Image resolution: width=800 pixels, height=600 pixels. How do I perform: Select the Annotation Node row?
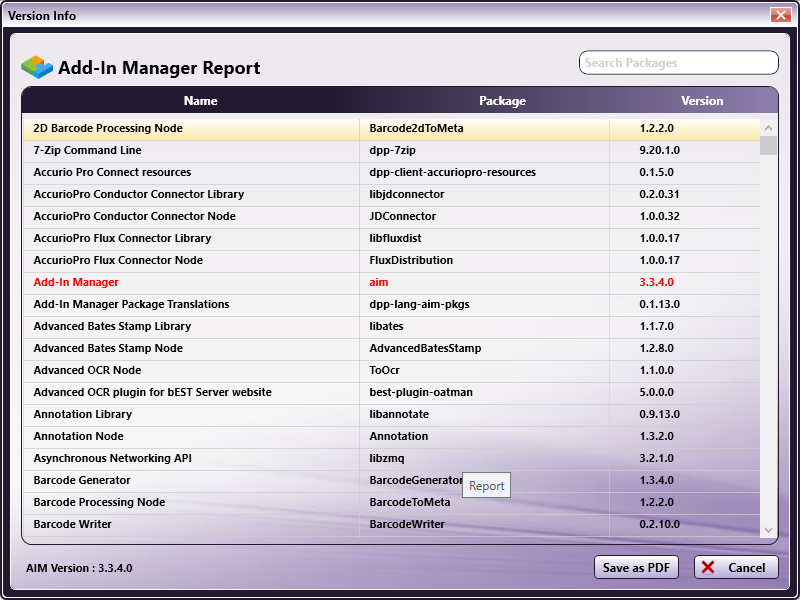[391, 436]
